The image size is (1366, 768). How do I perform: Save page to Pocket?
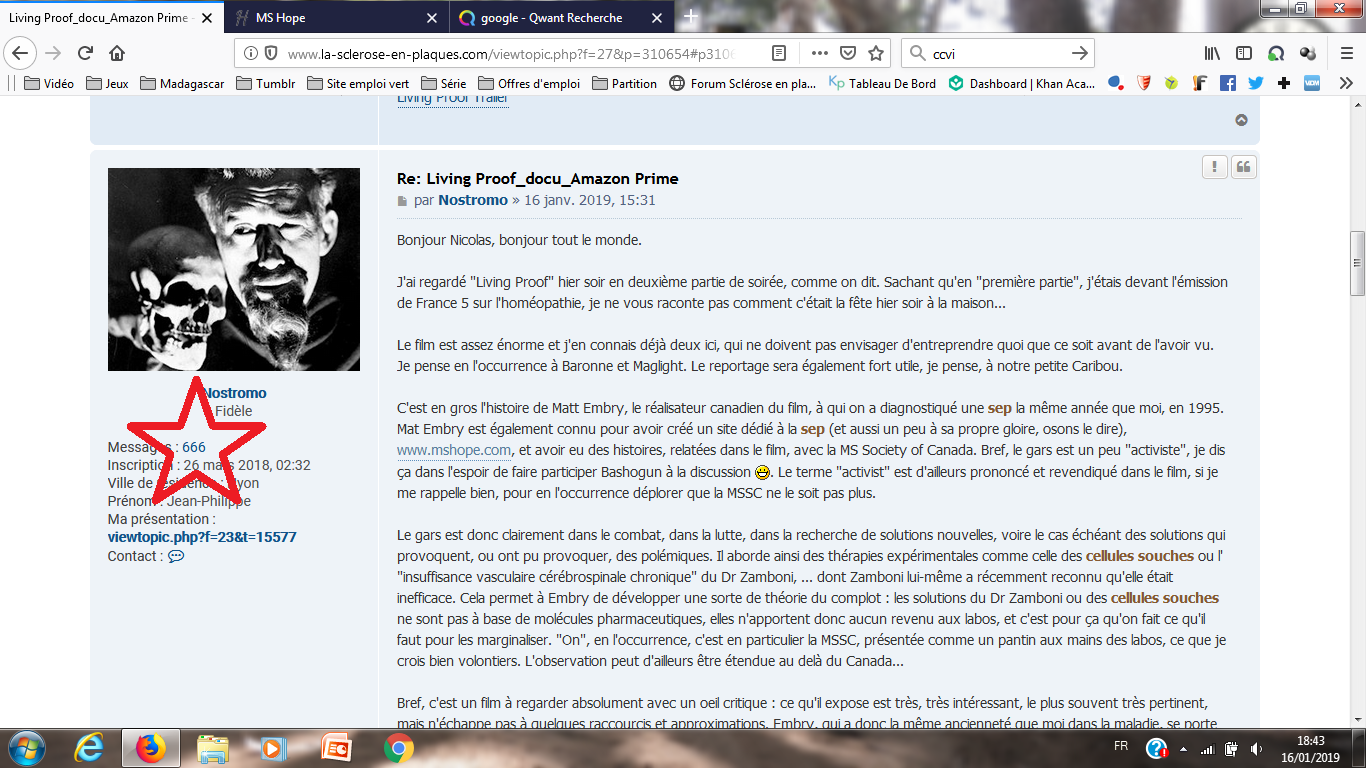848,53
